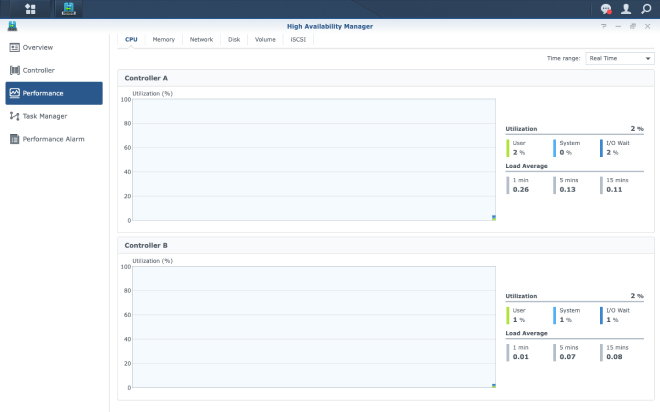Switch to the iSCSI tab
Viewport: 660px width, 412px height.
(x=298, y=39)
